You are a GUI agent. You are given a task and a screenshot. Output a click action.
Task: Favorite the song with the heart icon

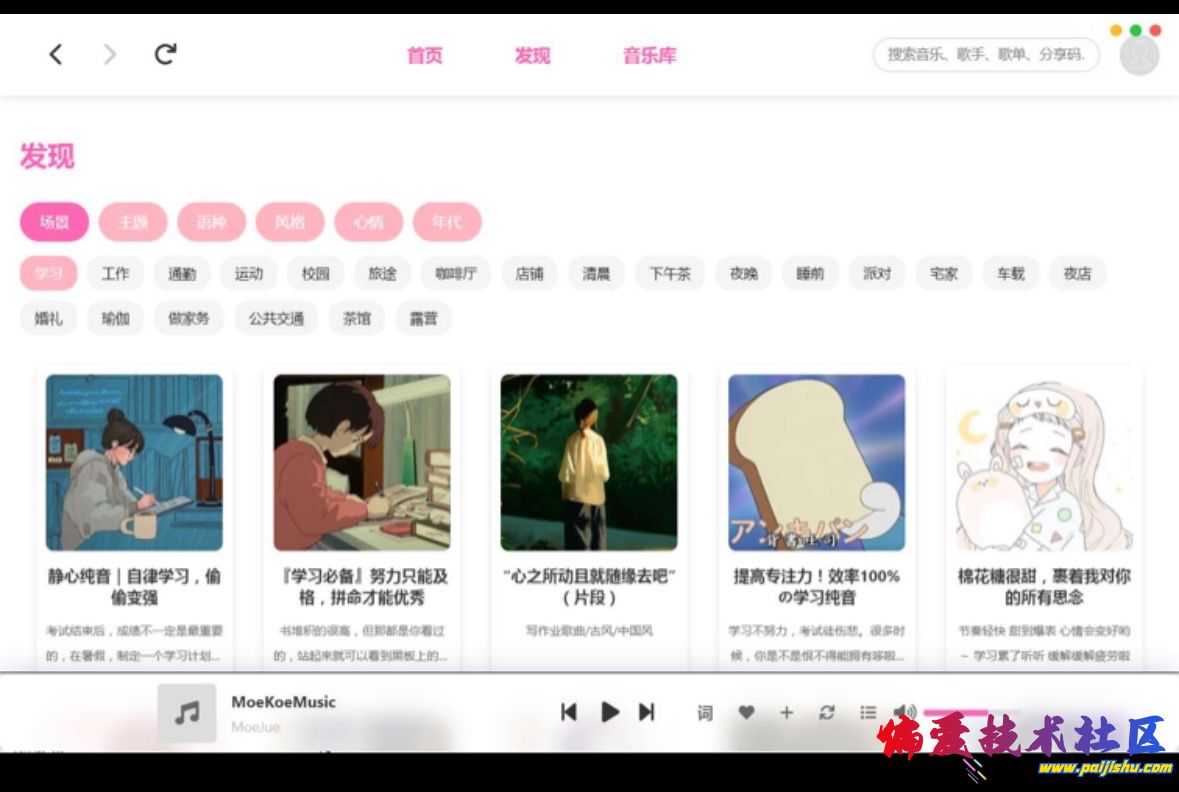(746, 713)
